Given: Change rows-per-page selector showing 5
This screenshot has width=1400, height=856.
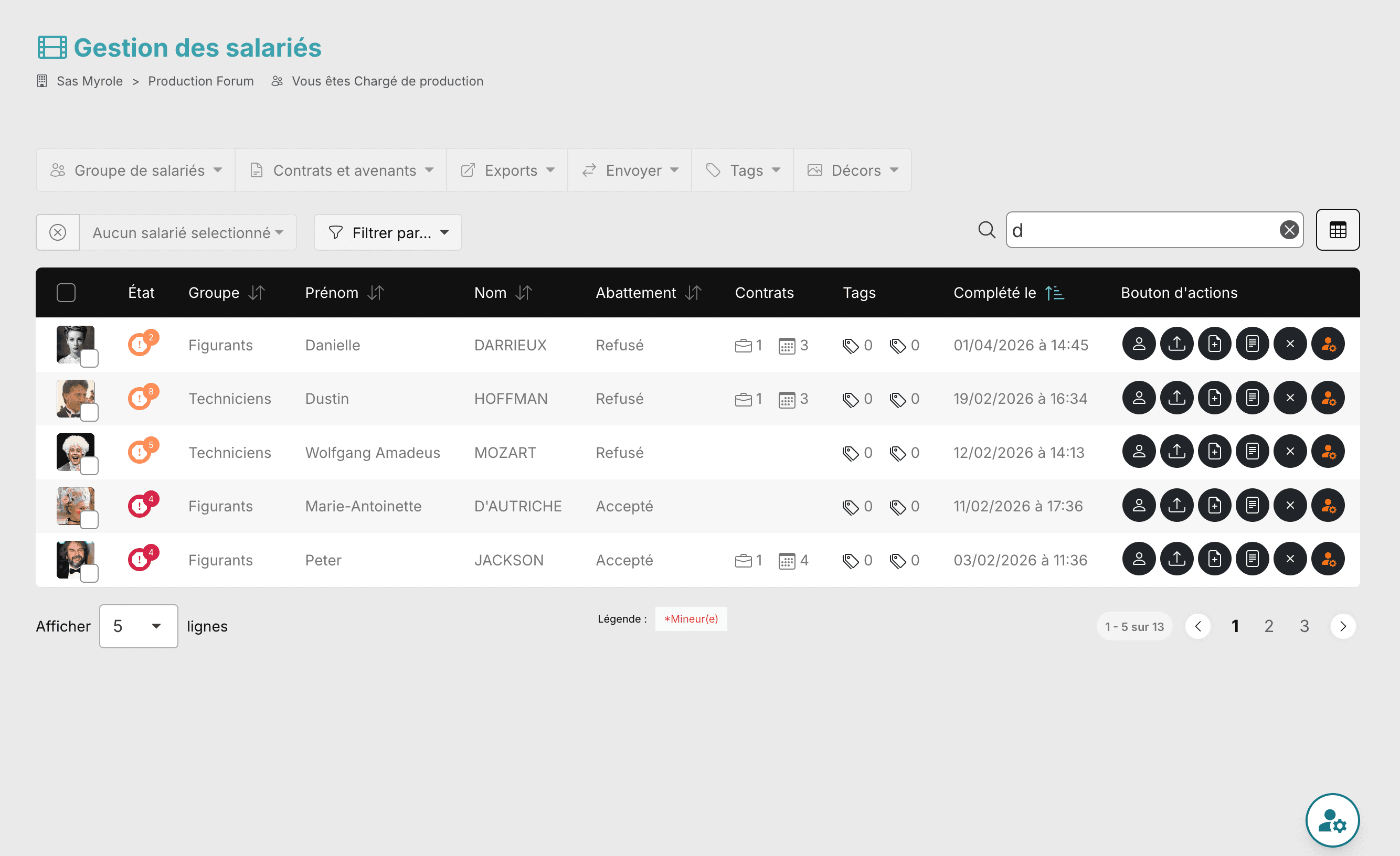Looking at the screenshot, I should pyautogui.click(x=139, y=626).
